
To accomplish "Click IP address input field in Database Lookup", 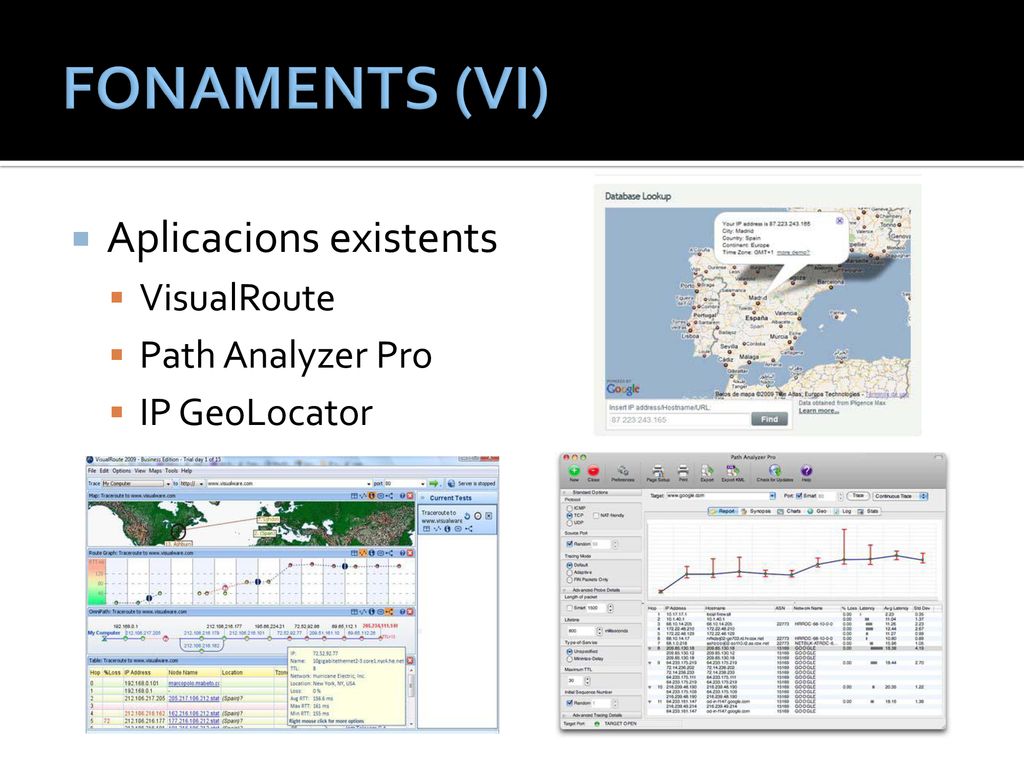I will tap(680, 420).
